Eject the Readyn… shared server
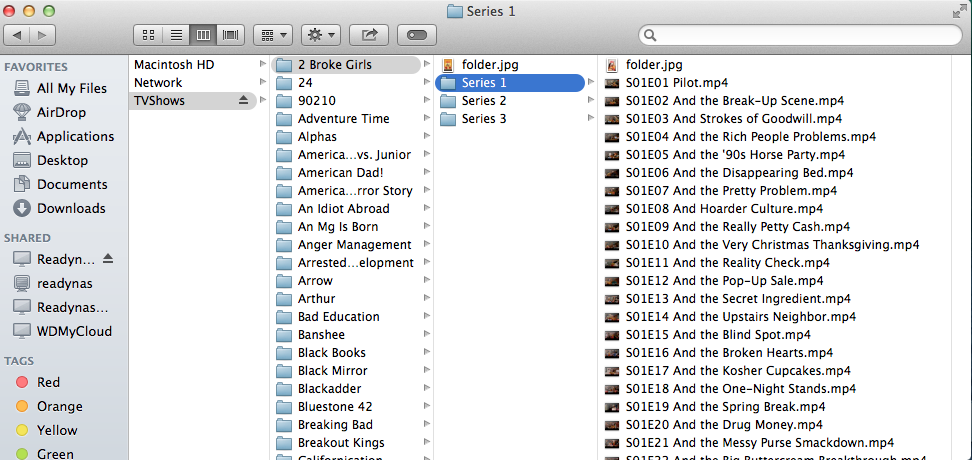Image resolution: width=972 pixels, height=460 pixels. 108,259
